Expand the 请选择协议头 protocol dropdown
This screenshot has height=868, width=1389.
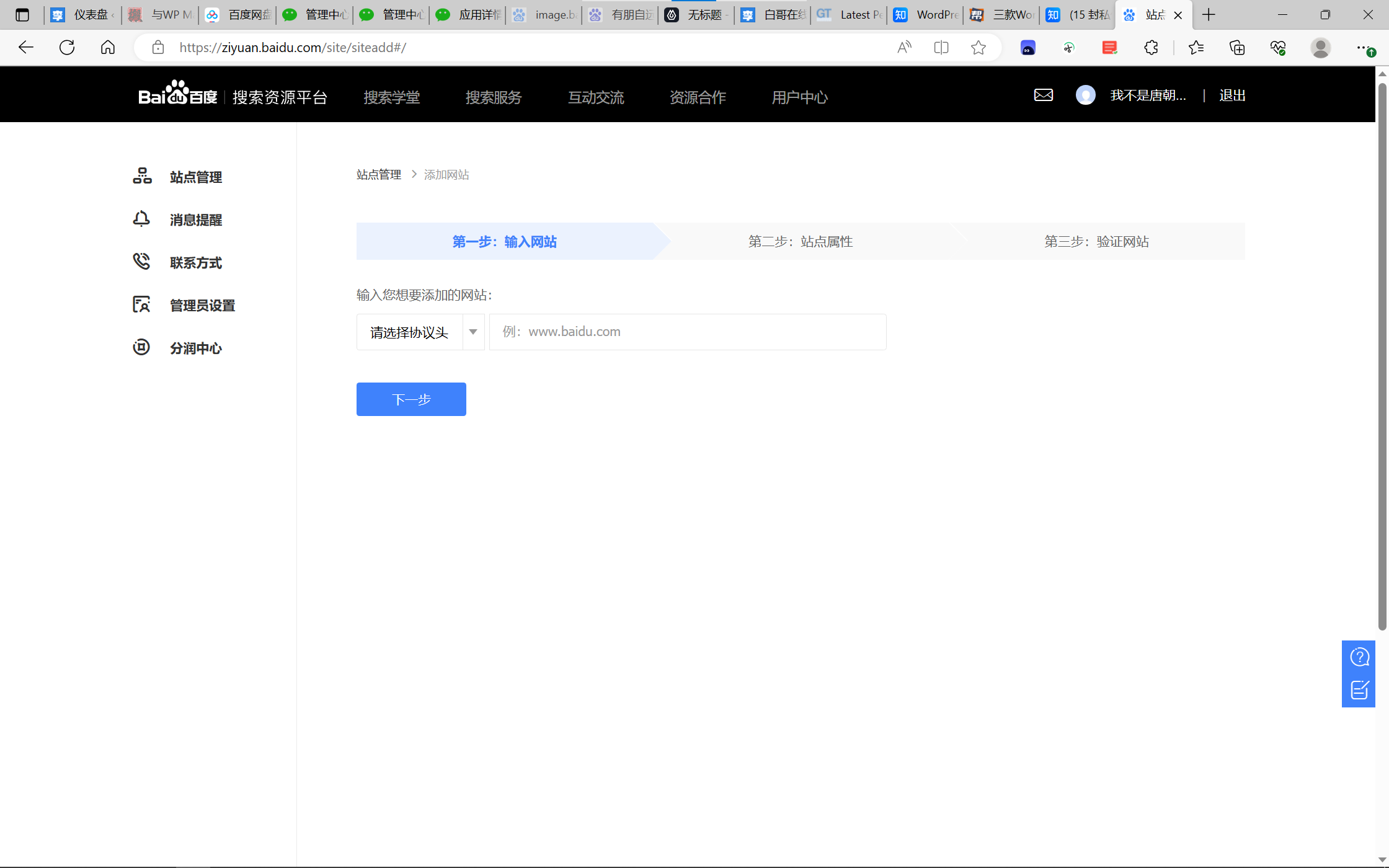pos(409,332)
